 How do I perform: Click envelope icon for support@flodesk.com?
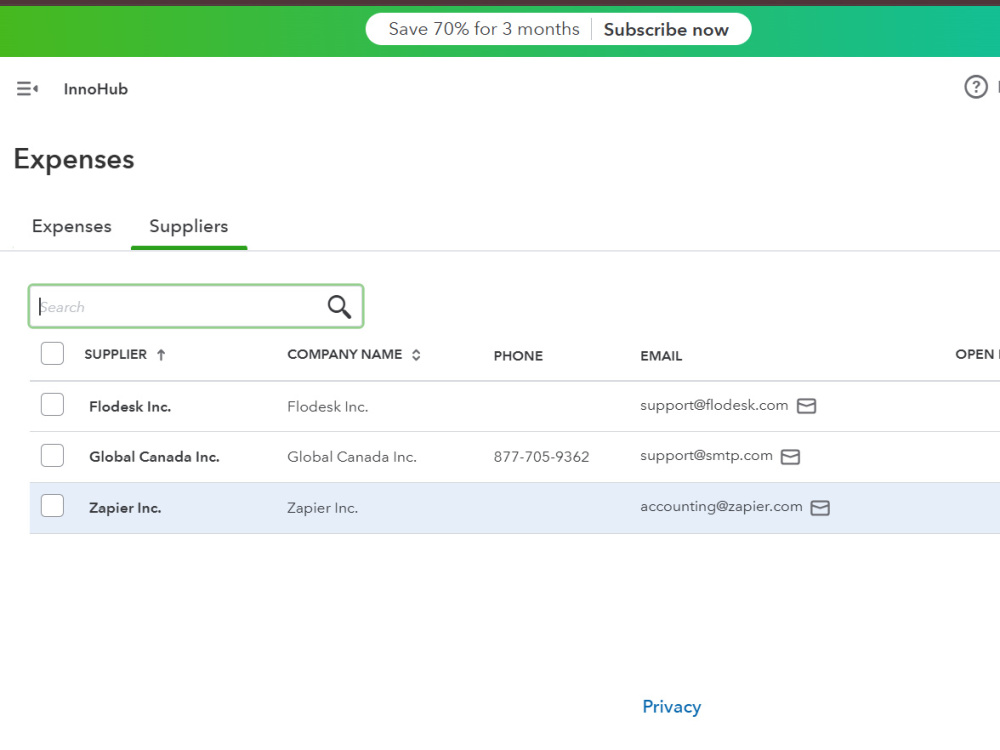807,406
